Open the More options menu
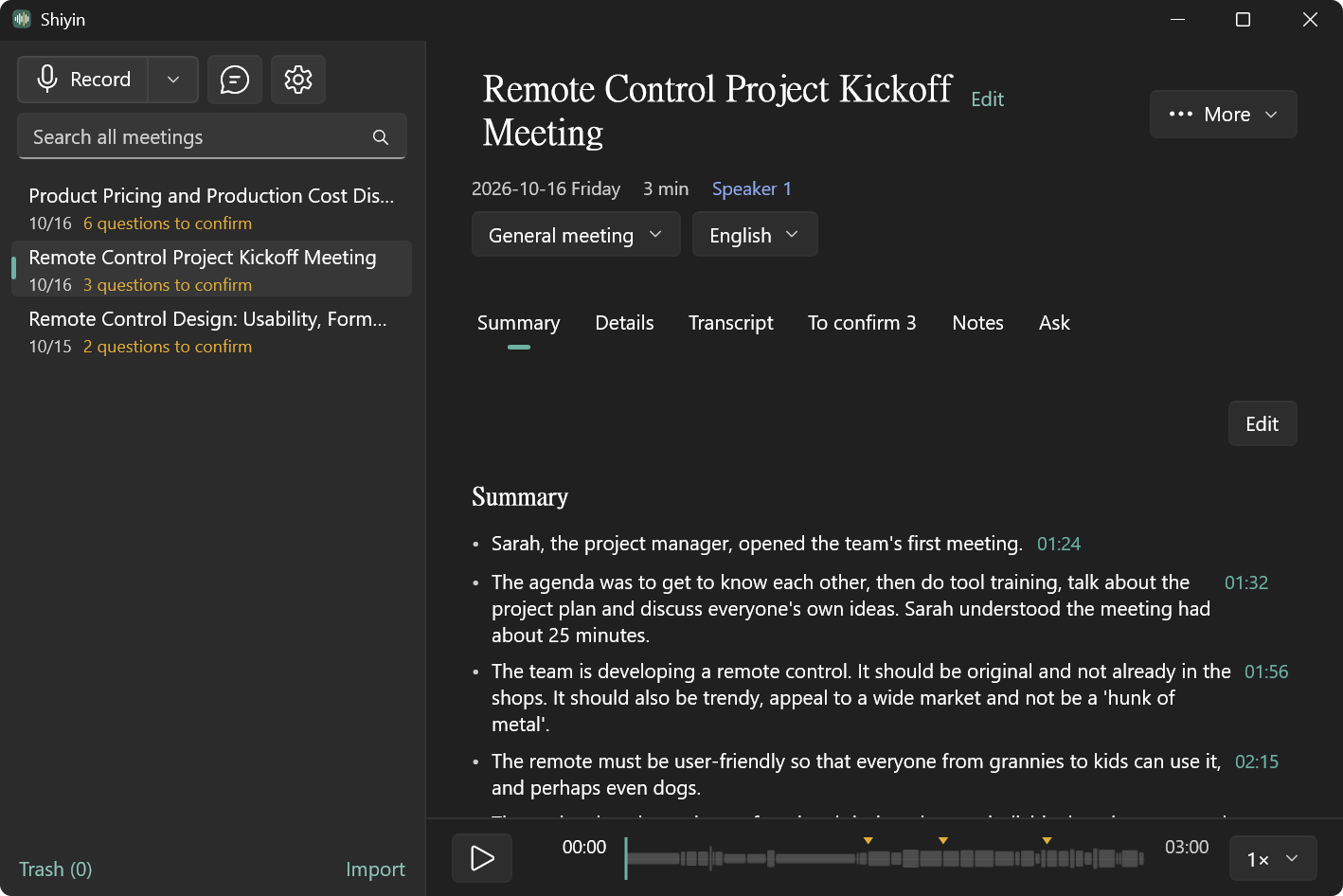This screenshot has height=896, width=1343. pyautogui.click(x=1223, y=115)
